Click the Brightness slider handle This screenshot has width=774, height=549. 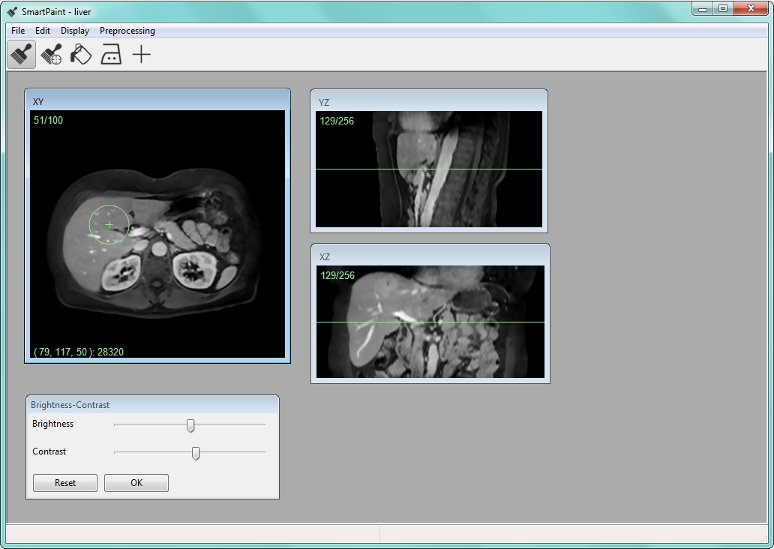point(190,425)
